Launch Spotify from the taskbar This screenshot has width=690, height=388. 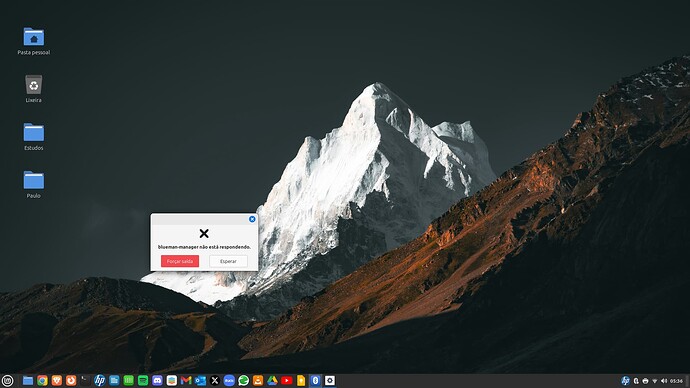tap(143, 381)
